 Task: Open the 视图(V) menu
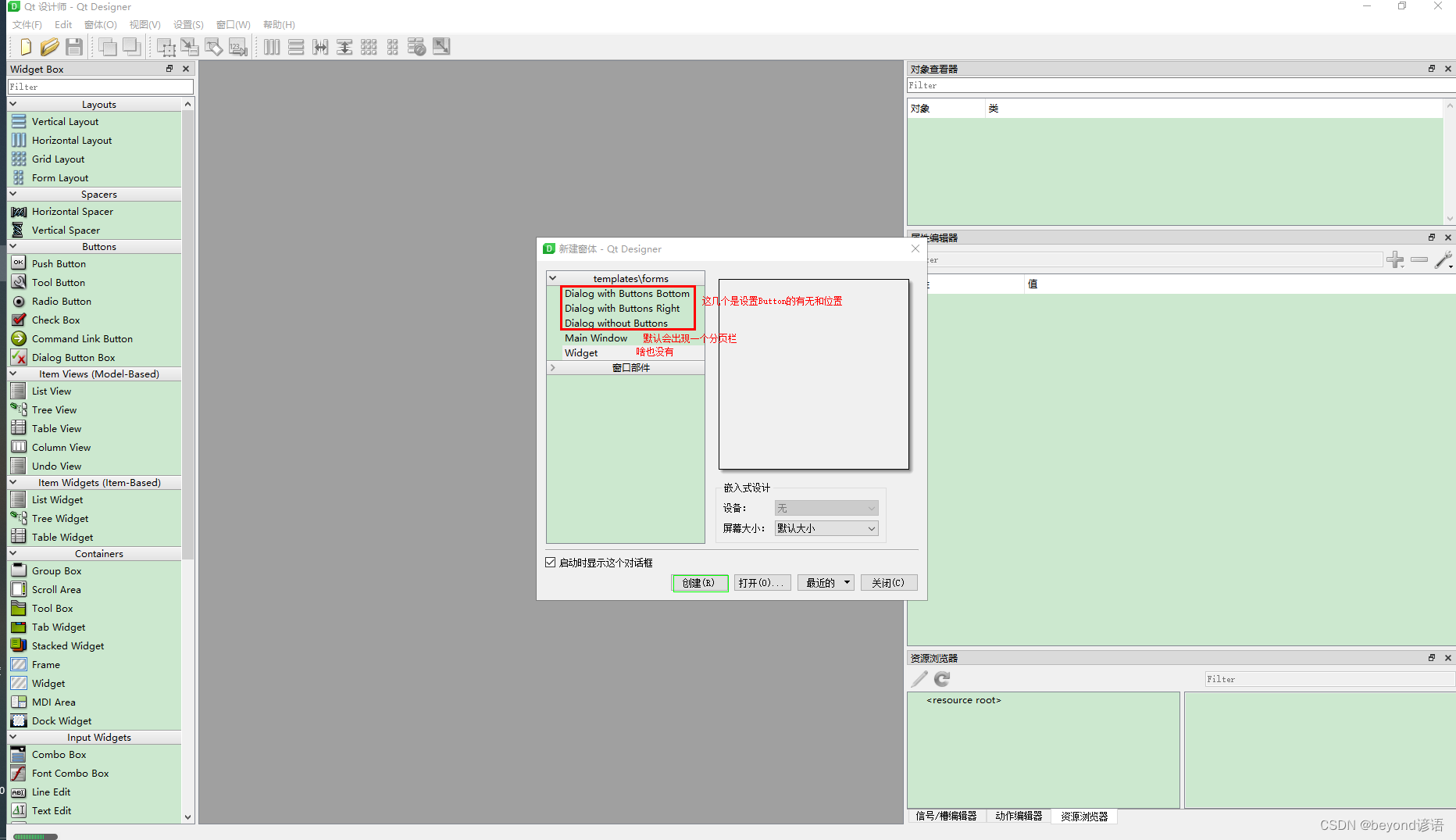pyautogui.click(x=145, y=25)
